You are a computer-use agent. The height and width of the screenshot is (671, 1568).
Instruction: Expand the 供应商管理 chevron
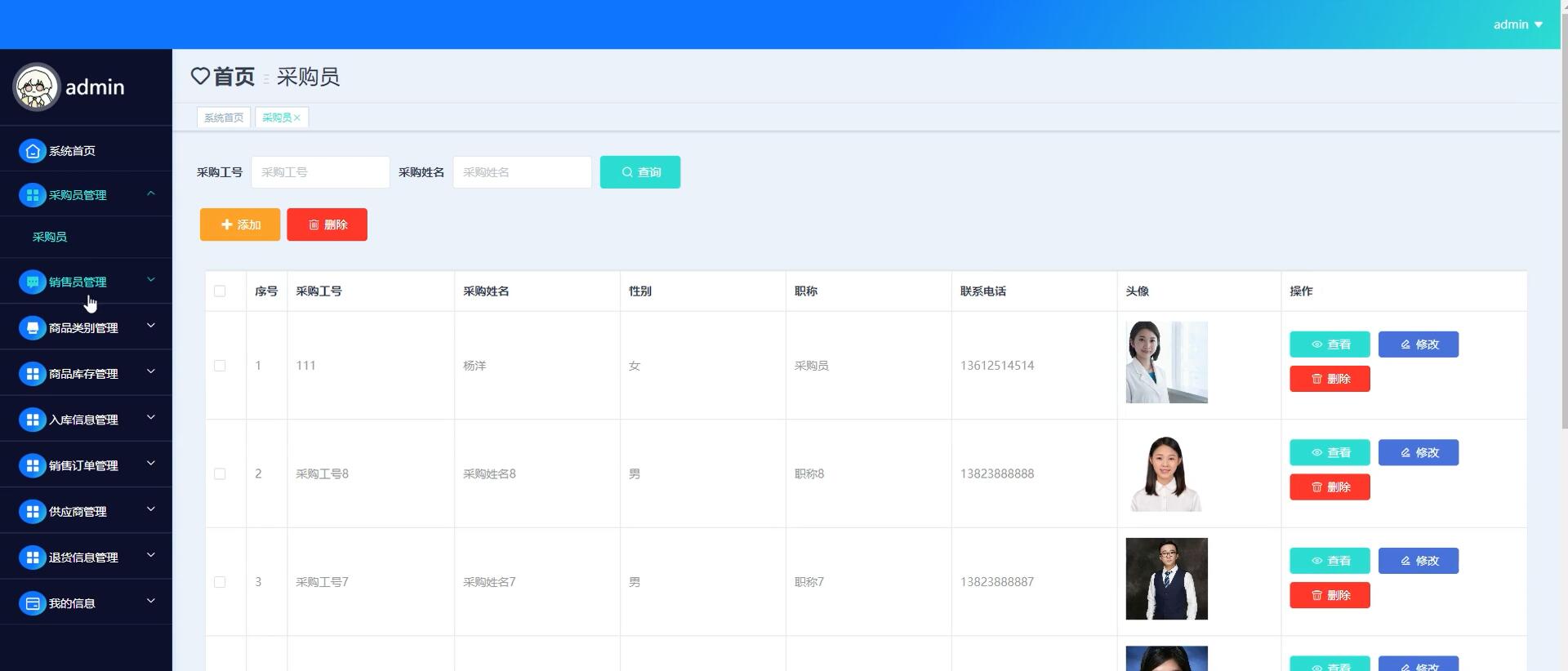pyautogui.click(x=151, y=509)
